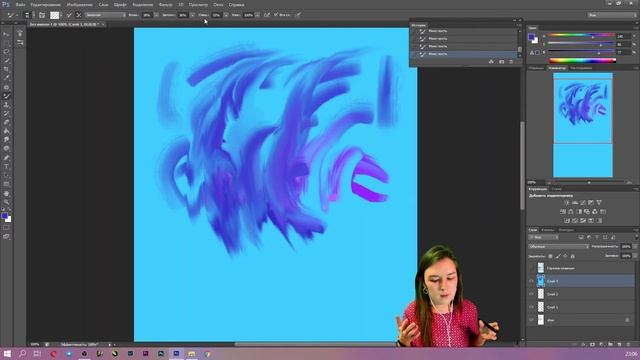Select the History Brush tool

click(6, 113)
